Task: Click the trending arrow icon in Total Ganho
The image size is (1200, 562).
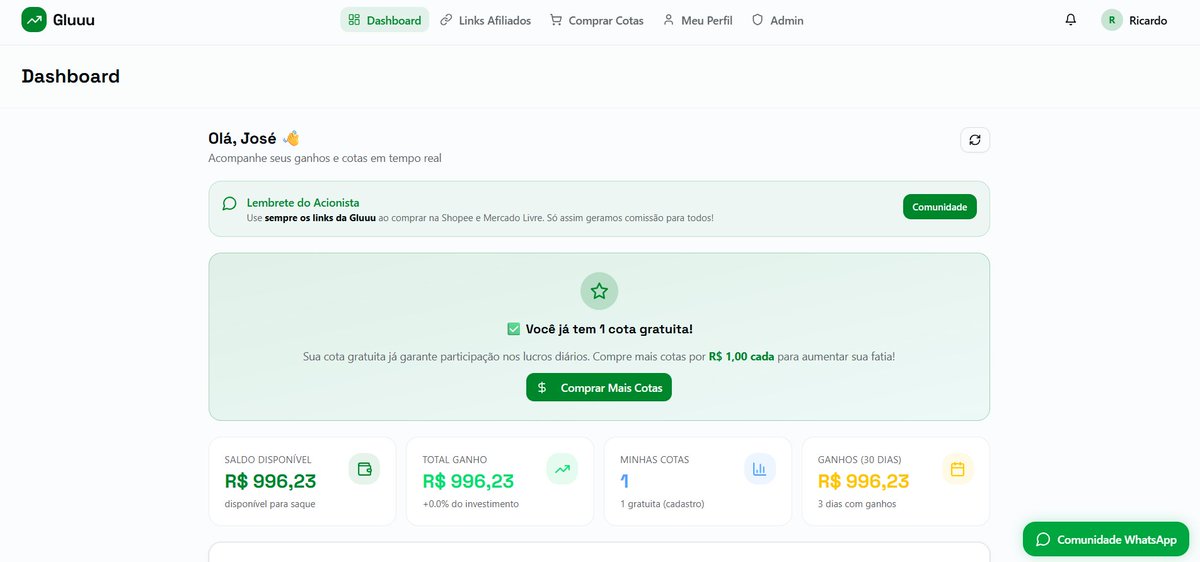Action: tap(562, 469)
